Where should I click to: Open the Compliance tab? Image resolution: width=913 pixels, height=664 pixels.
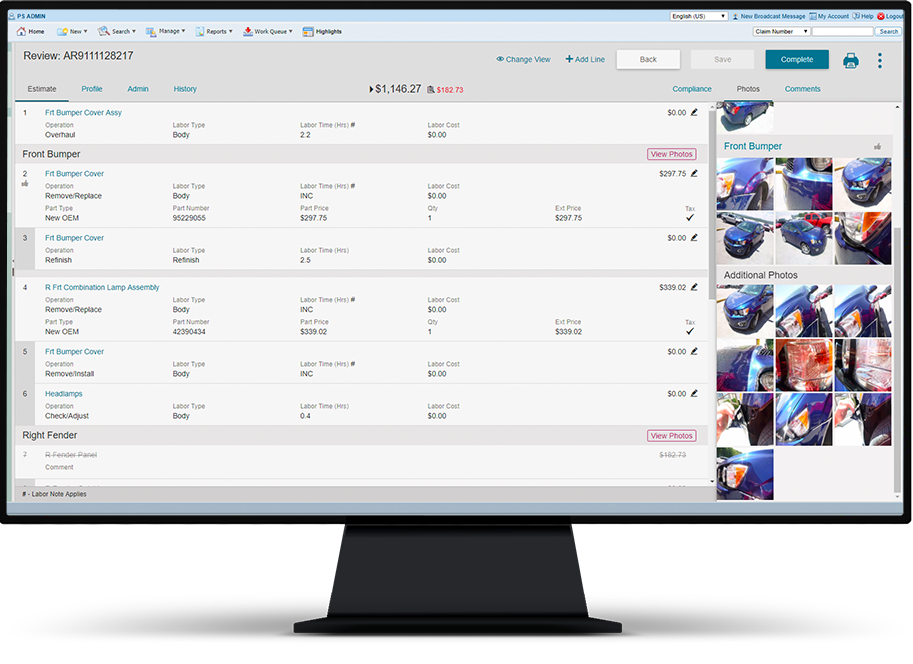pos(691,89)
